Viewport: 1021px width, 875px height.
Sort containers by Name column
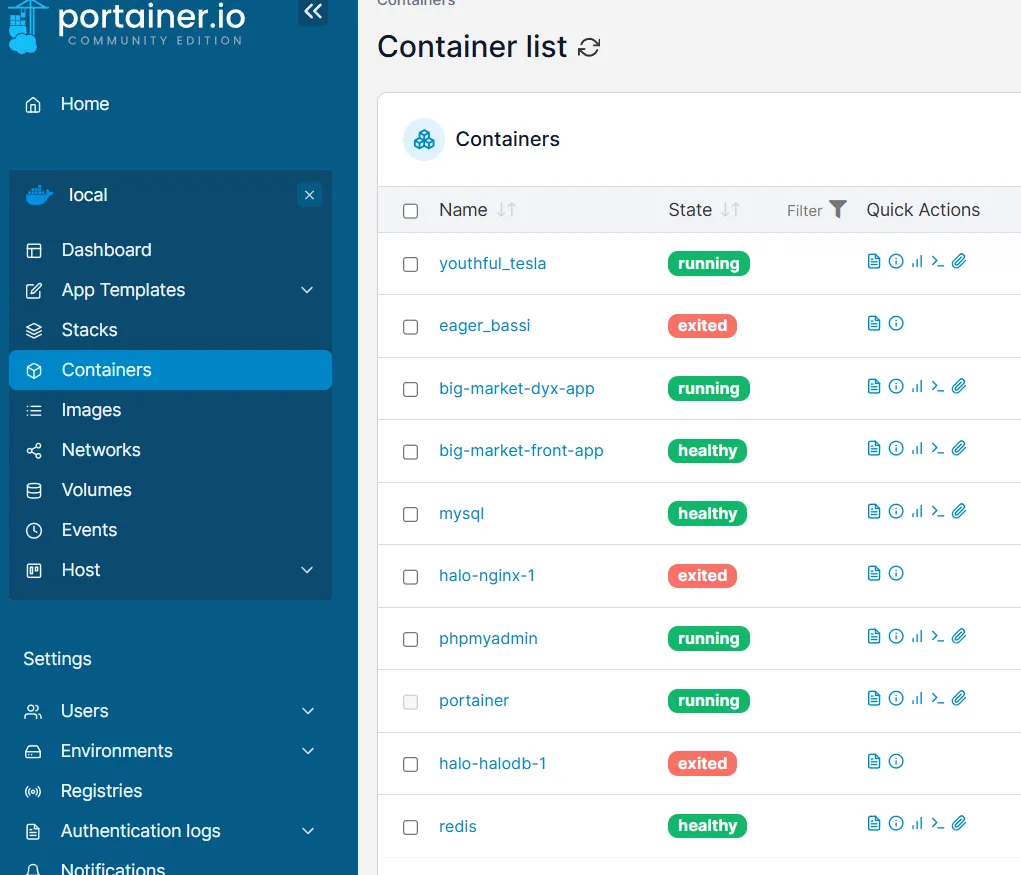point(463,210)
